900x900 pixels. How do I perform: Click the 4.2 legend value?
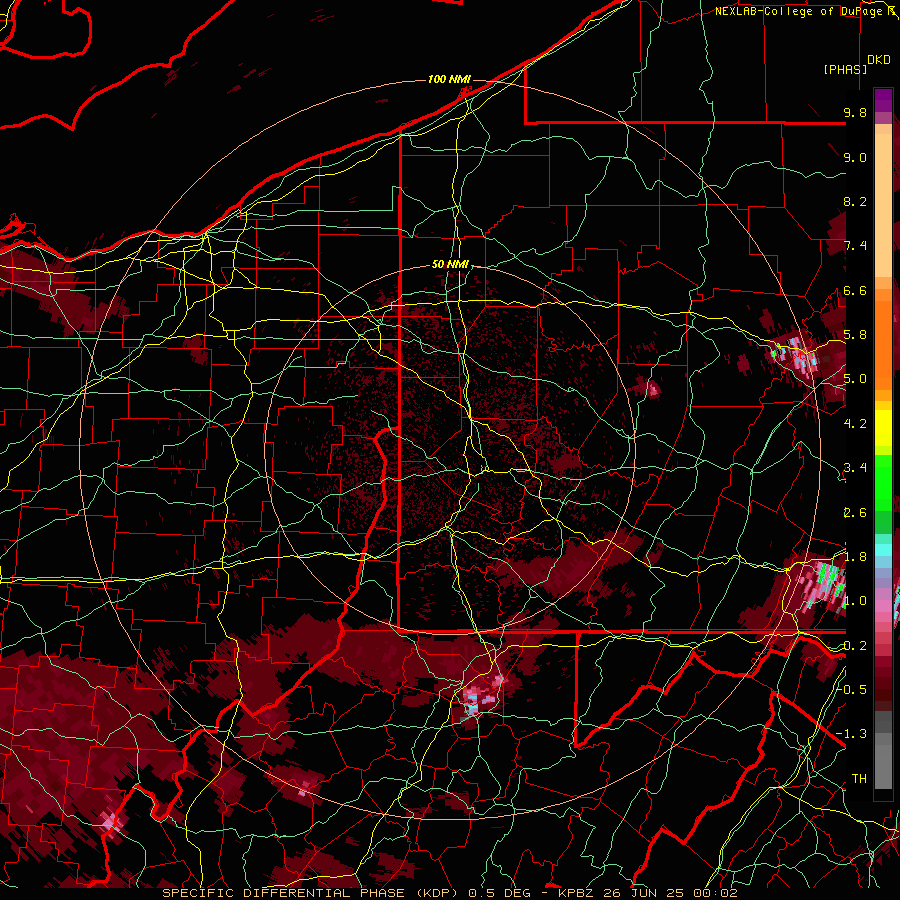pyautogui.click(x=855, y=424)
